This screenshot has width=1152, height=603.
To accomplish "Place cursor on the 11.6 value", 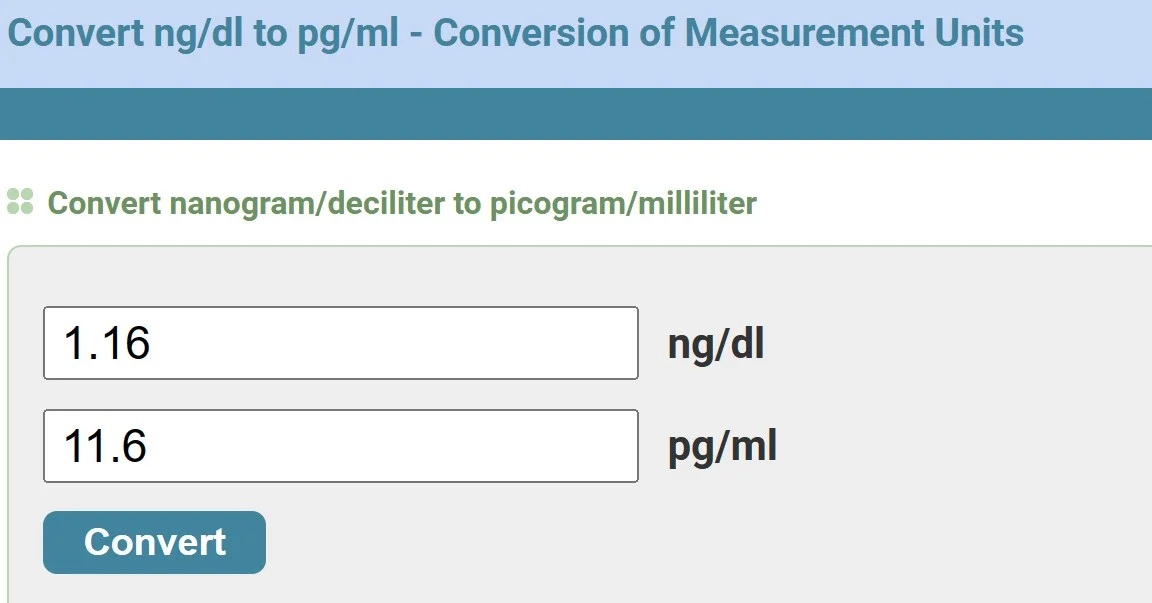I will (105, 446).
